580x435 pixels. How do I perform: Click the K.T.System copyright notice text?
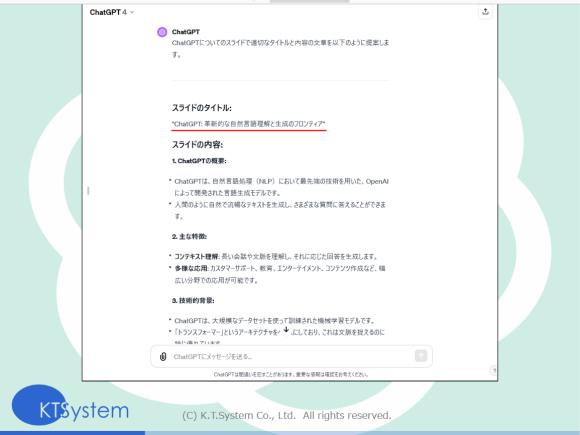pos(287,415)
